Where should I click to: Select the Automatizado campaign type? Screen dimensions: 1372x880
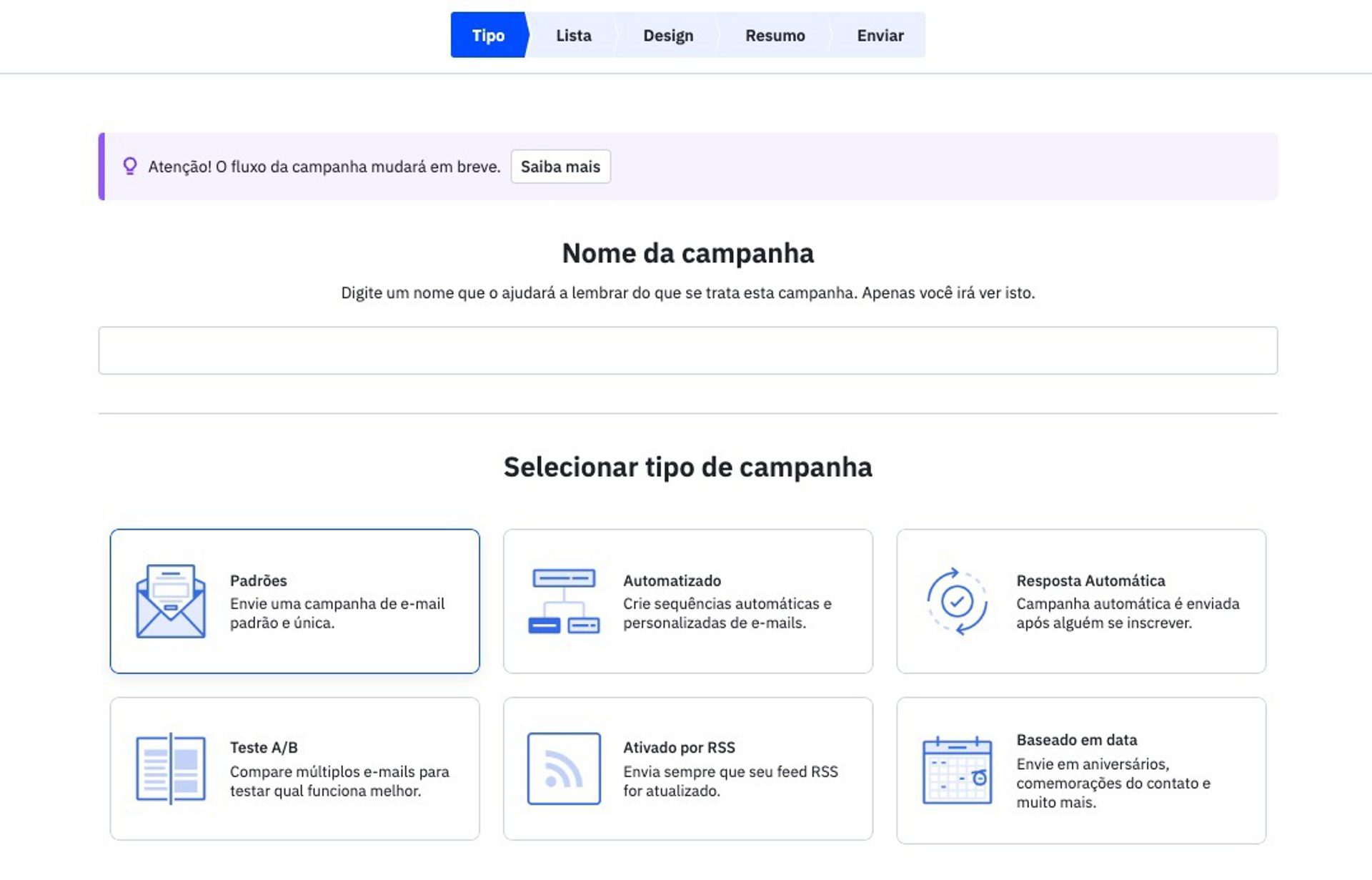tap(687, 600)
